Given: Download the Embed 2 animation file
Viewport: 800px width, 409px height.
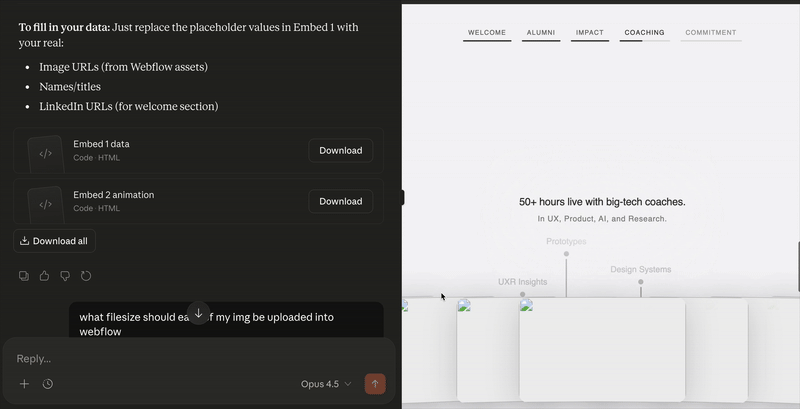Looking at the screenshot, I should [341, 201].
